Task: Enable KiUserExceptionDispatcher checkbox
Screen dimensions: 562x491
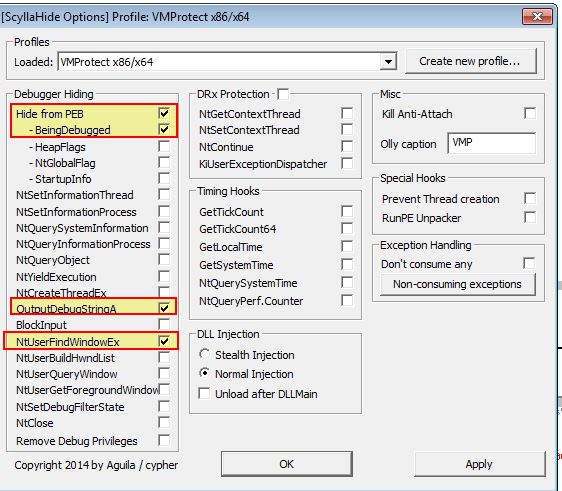Action: pyautogui.click(x=347, y=163)
